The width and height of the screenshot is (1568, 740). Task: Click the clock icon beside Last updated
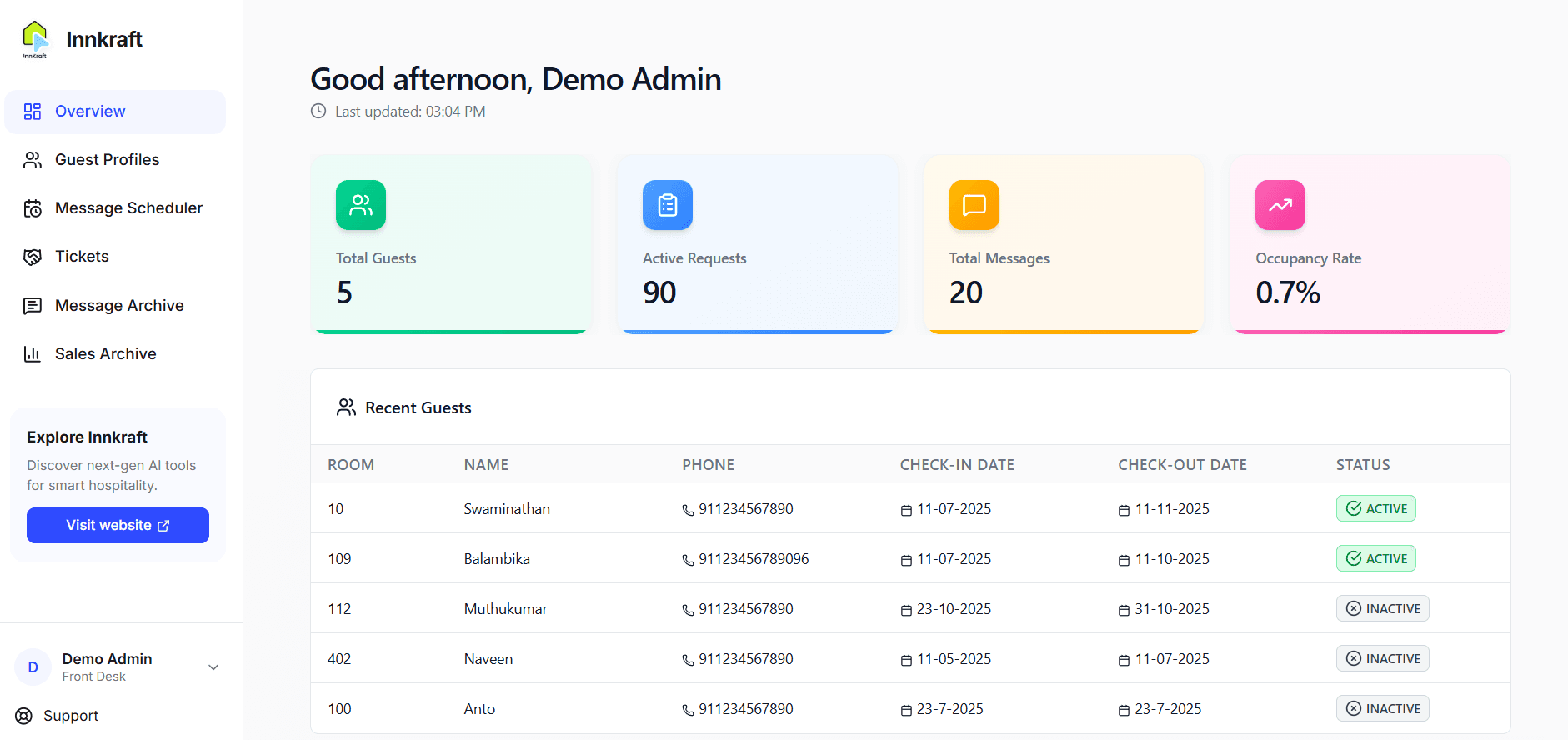[318, 111]
